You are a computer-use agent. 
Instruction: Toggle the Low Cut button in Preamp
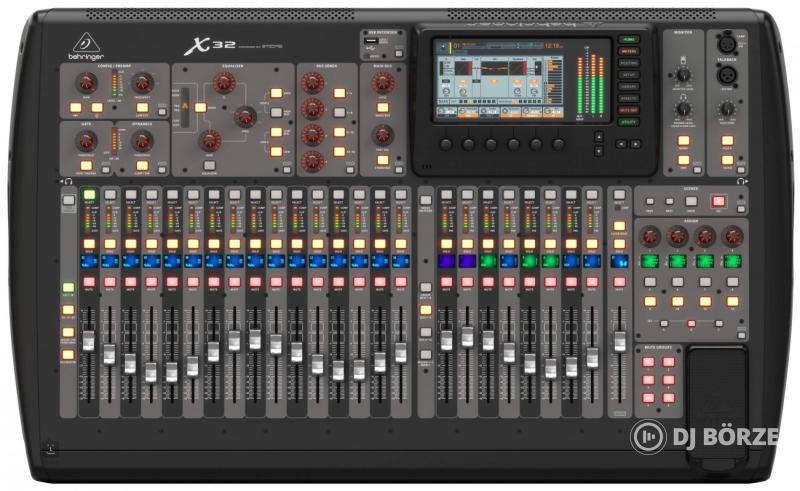(142, 108)
